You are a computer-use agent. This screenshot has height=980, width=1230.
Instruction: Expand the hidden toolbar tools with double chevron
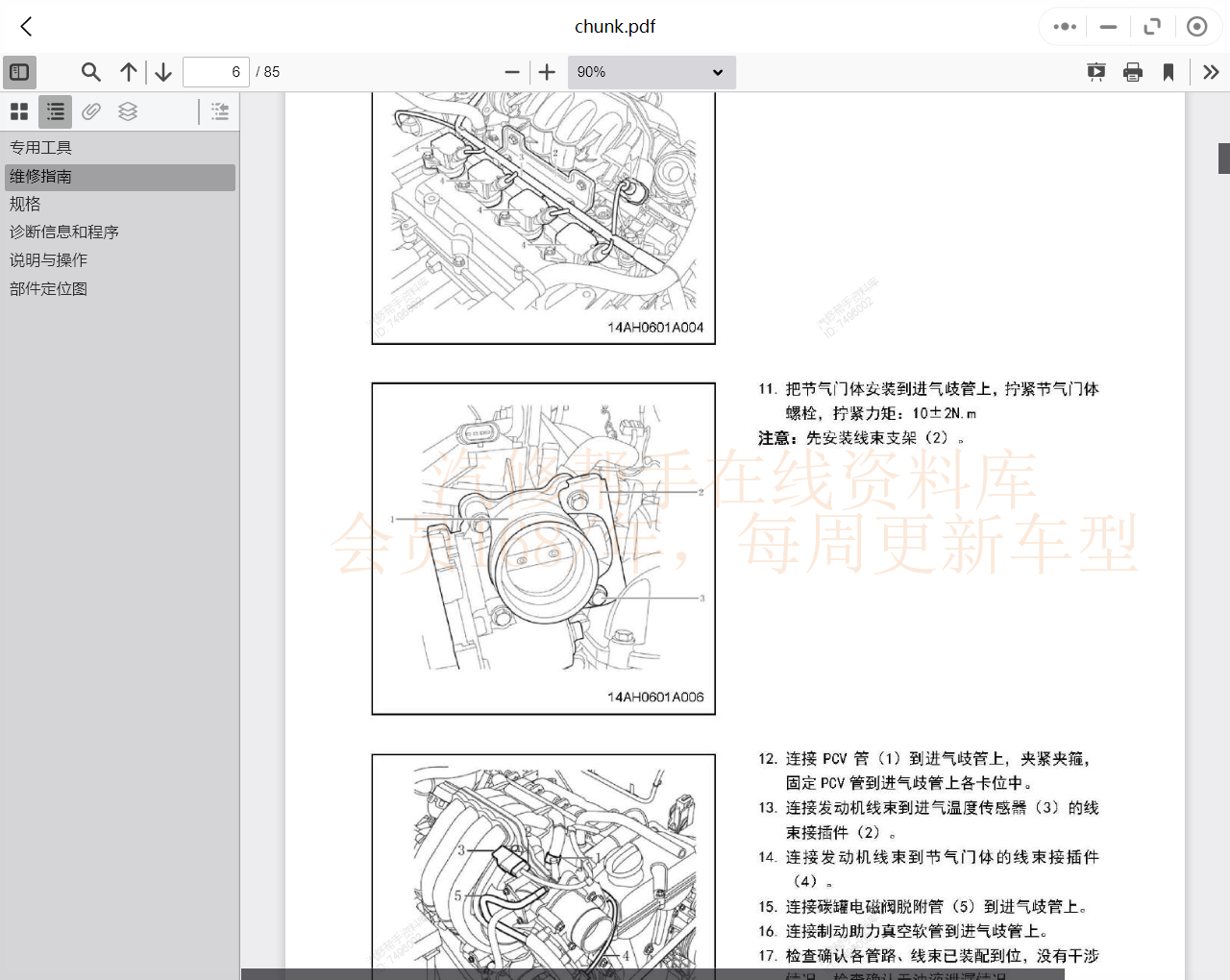[x=1211, y=71]
